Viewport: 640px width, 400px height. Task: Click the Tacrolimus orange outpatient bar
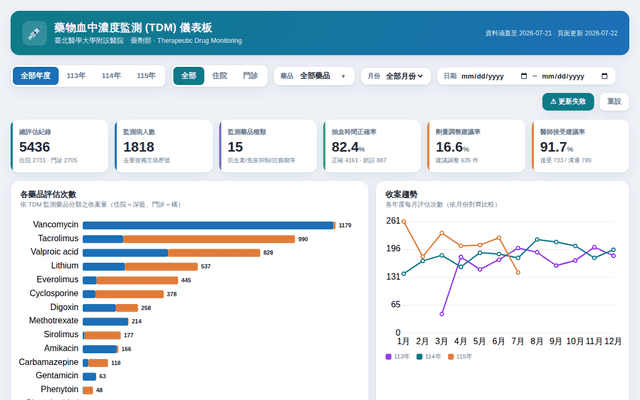pos(209,239)
